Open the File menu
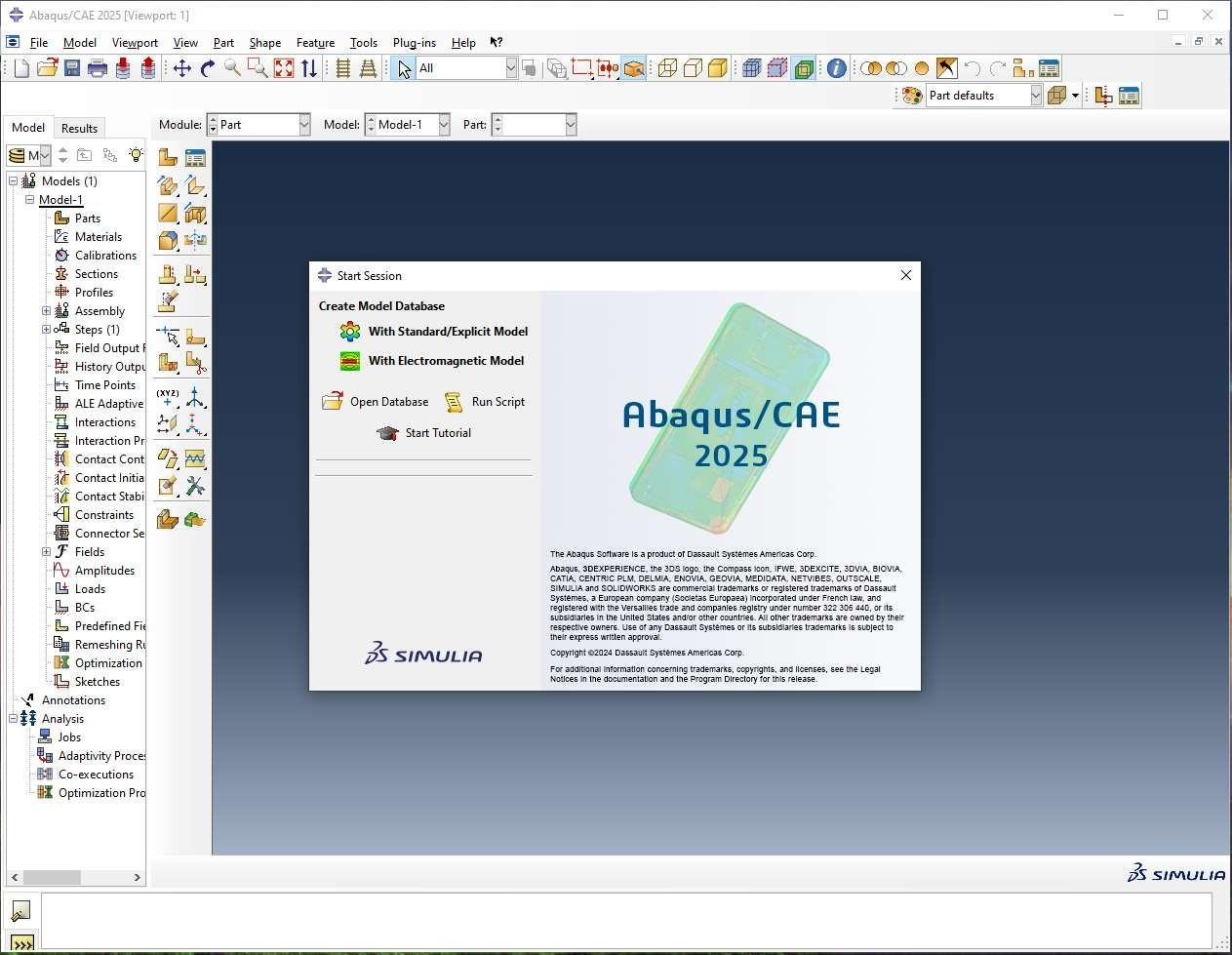This screenshot has height=955, width=1232. (x=39, y=43)
